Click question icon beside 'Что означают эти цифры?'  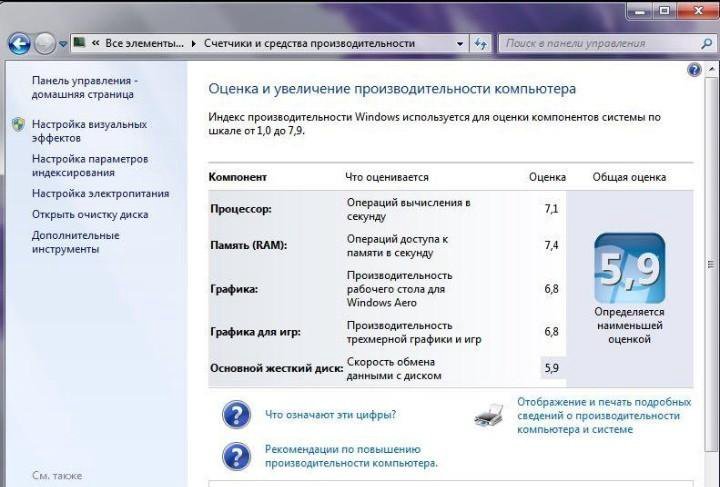pos(235,414)
